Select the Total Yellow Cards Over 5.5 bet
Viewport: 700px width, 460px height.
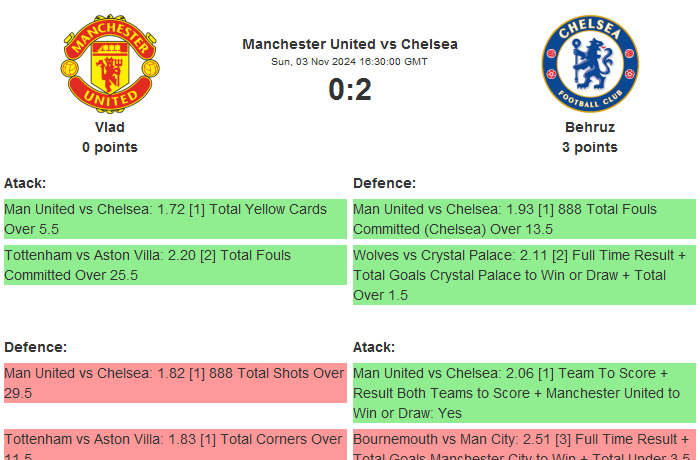pos(175,219)
